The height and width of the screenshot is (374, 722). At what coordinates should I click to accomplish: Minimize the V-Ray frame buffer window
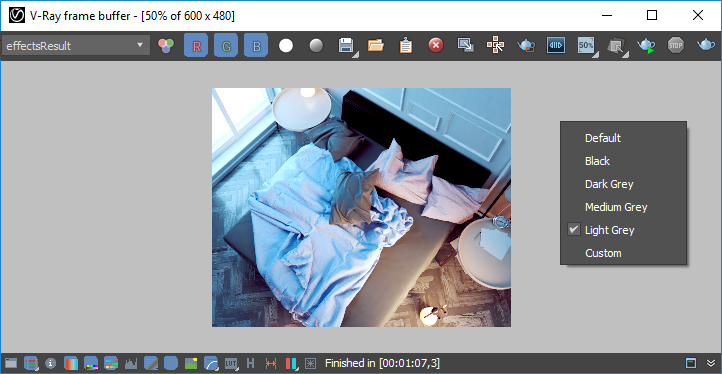[608, 15]
